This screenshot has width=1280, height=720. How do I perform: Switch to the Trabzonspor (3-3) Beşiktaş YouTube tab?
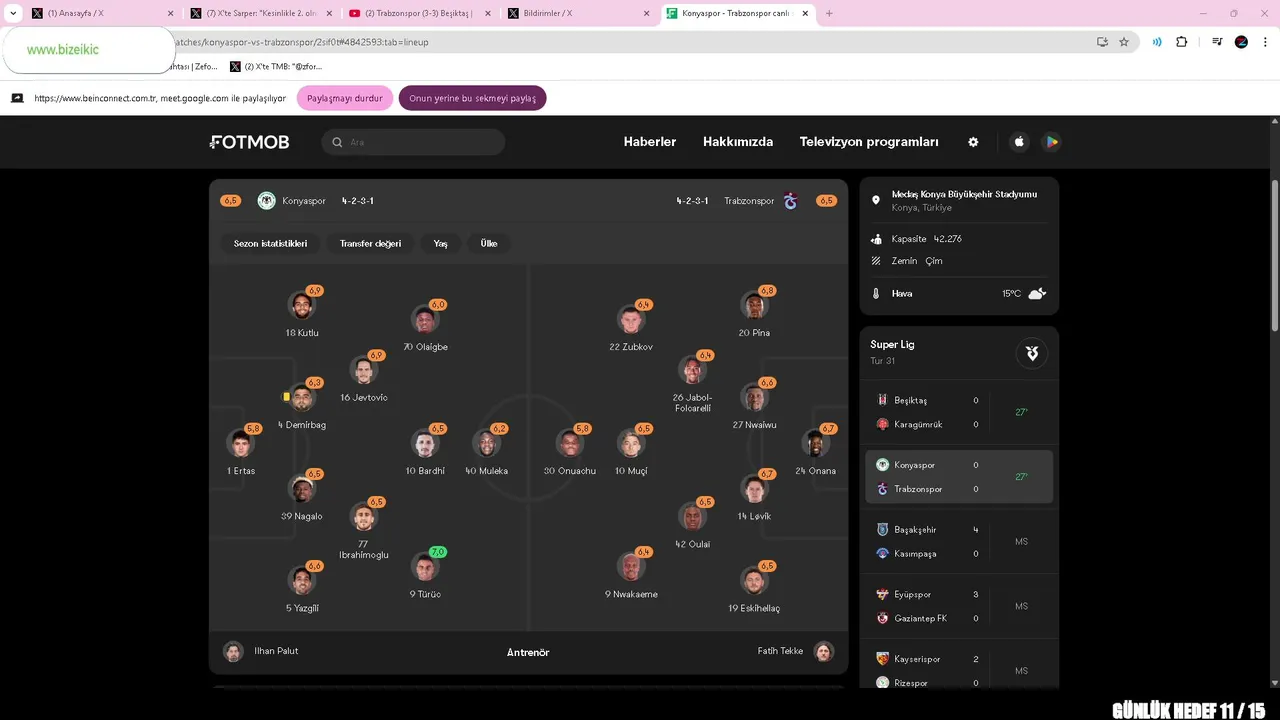pos(418,13)
